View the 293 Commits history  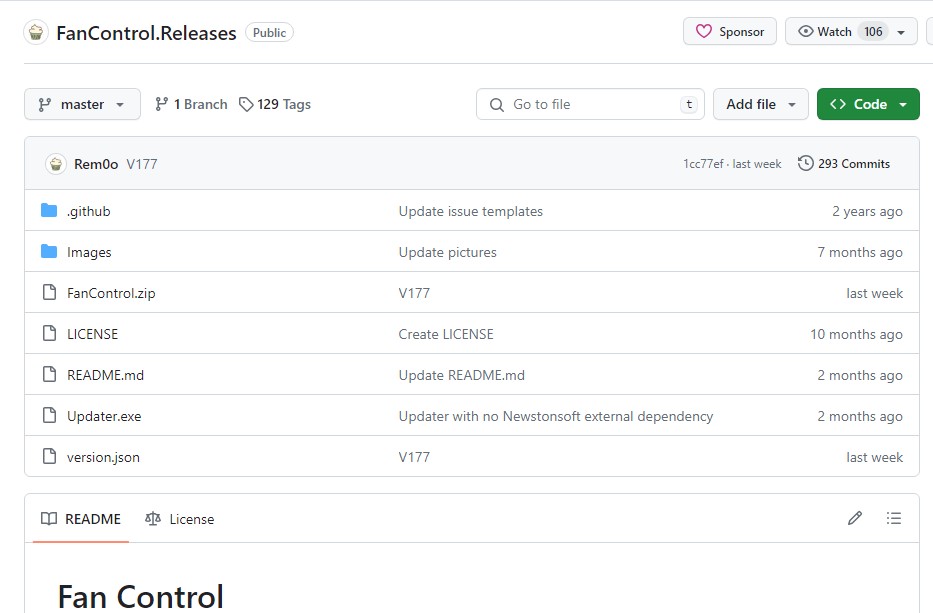[x=844, y=164]
